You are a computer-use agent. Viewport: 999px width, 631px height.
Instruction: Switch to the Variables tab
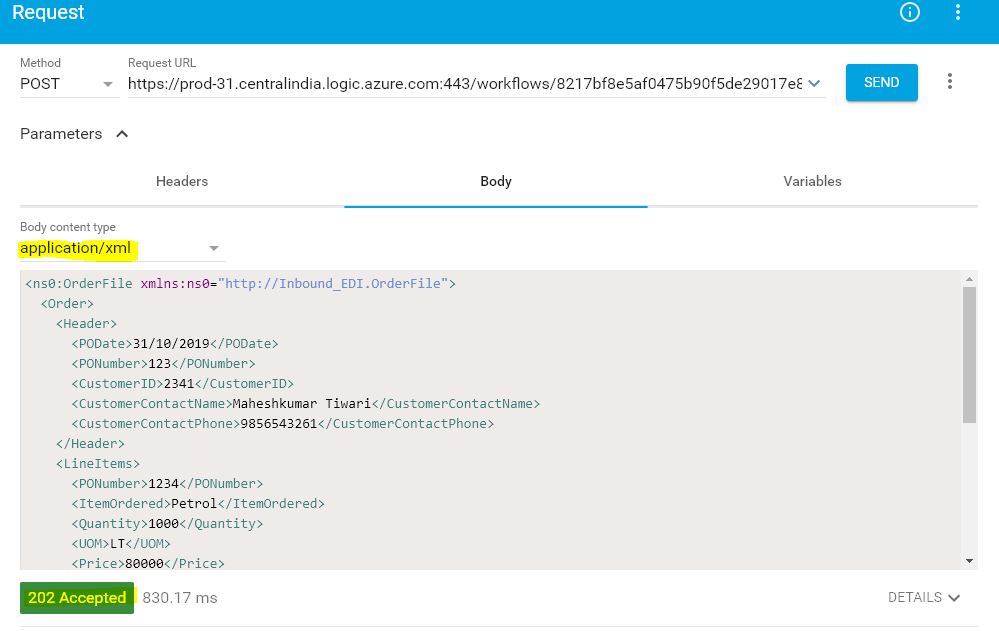point(812,181)
